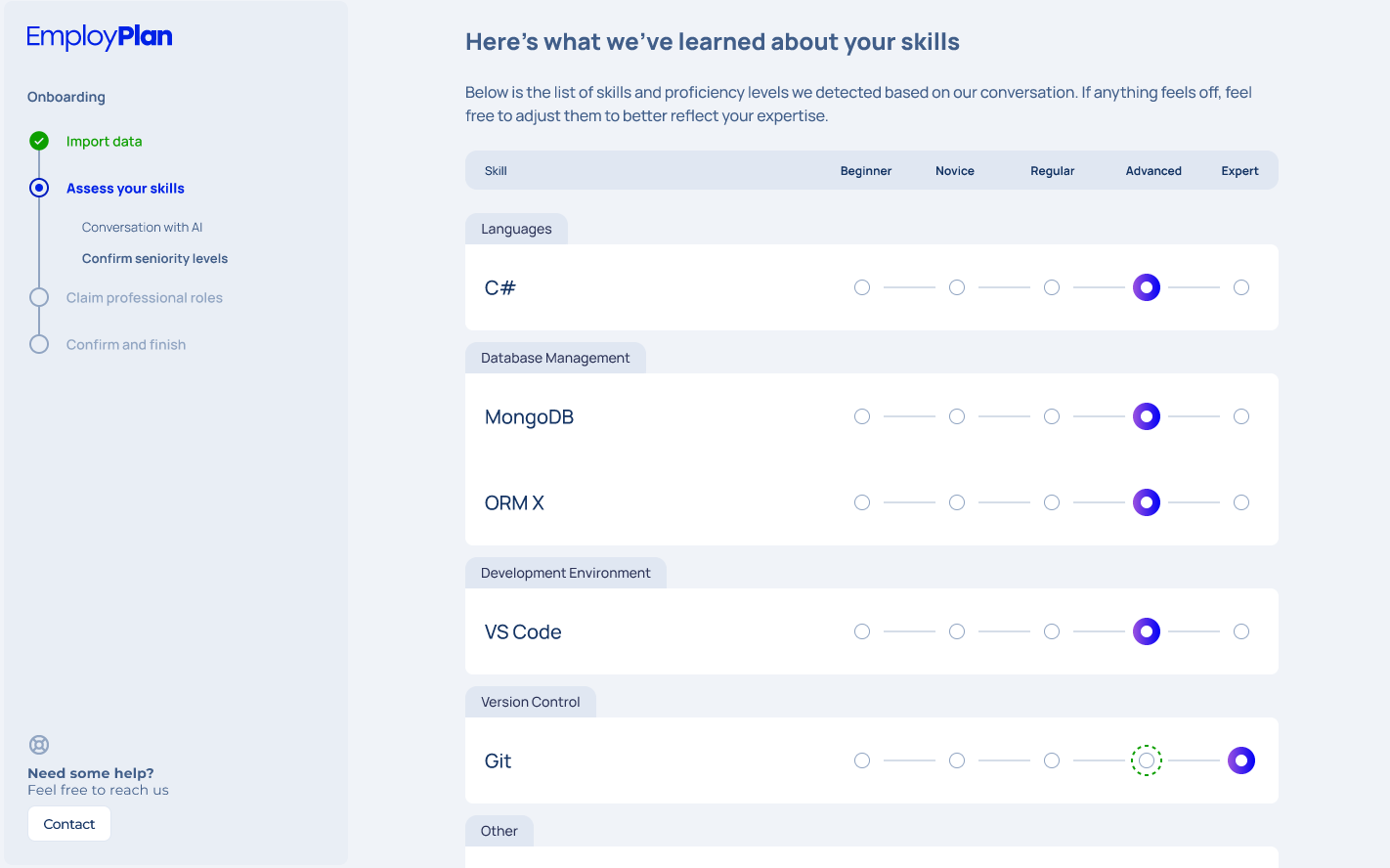Image resolution: width=1390 pixels, height=868 pixels.
Task: Click the Confirm and finish step circle
Action: pos(39,344)
